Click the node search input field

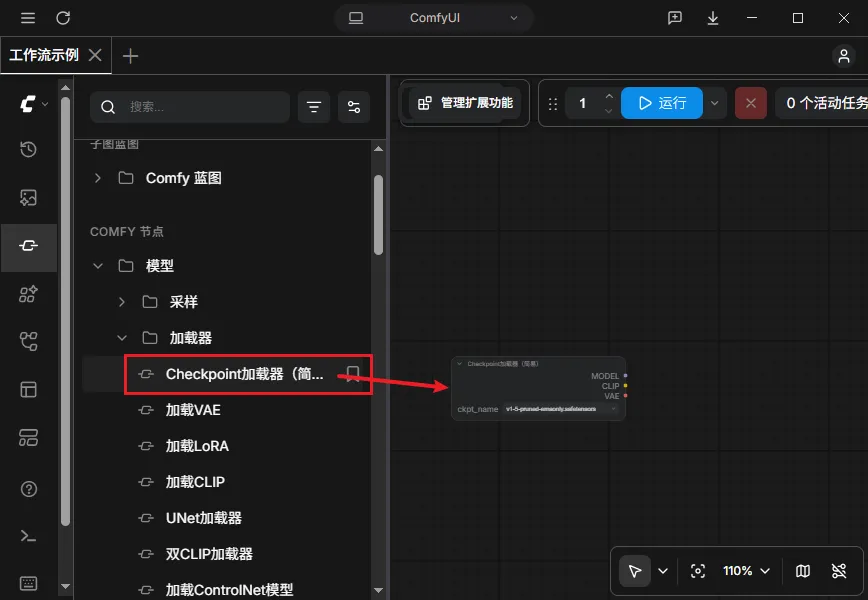190,107
